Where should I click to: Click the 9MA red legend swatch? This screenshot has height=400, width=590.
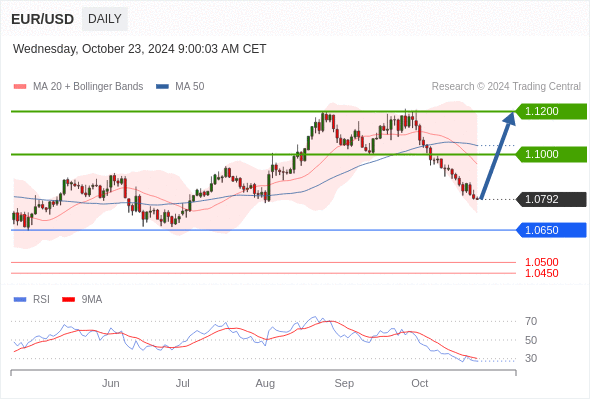(x=68, y=300)
